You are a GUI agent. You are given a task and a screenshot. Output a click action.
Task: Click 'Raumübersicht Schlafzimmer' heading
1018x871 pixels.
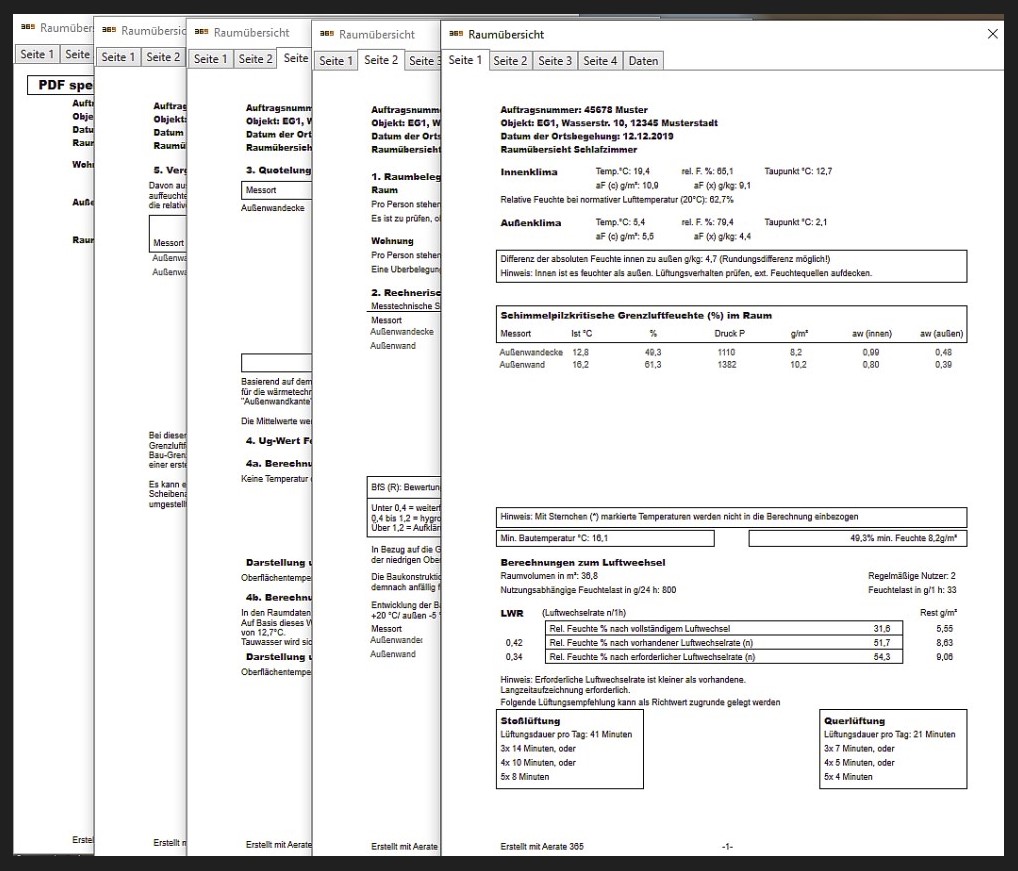point(568,149)
